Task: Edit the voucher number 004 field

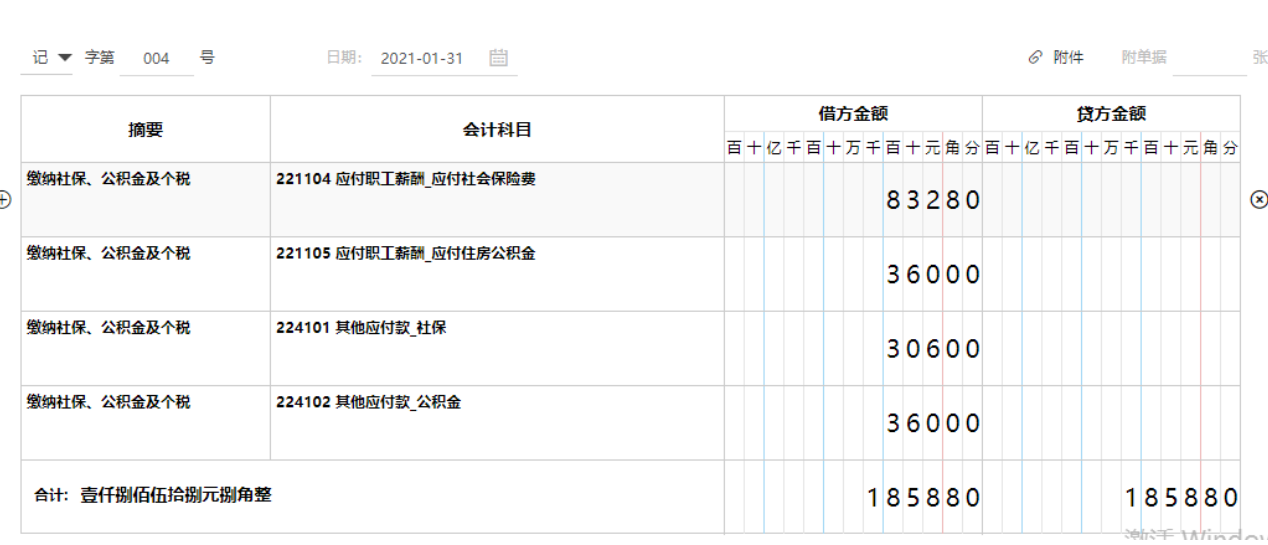Action: coord(157,58)
